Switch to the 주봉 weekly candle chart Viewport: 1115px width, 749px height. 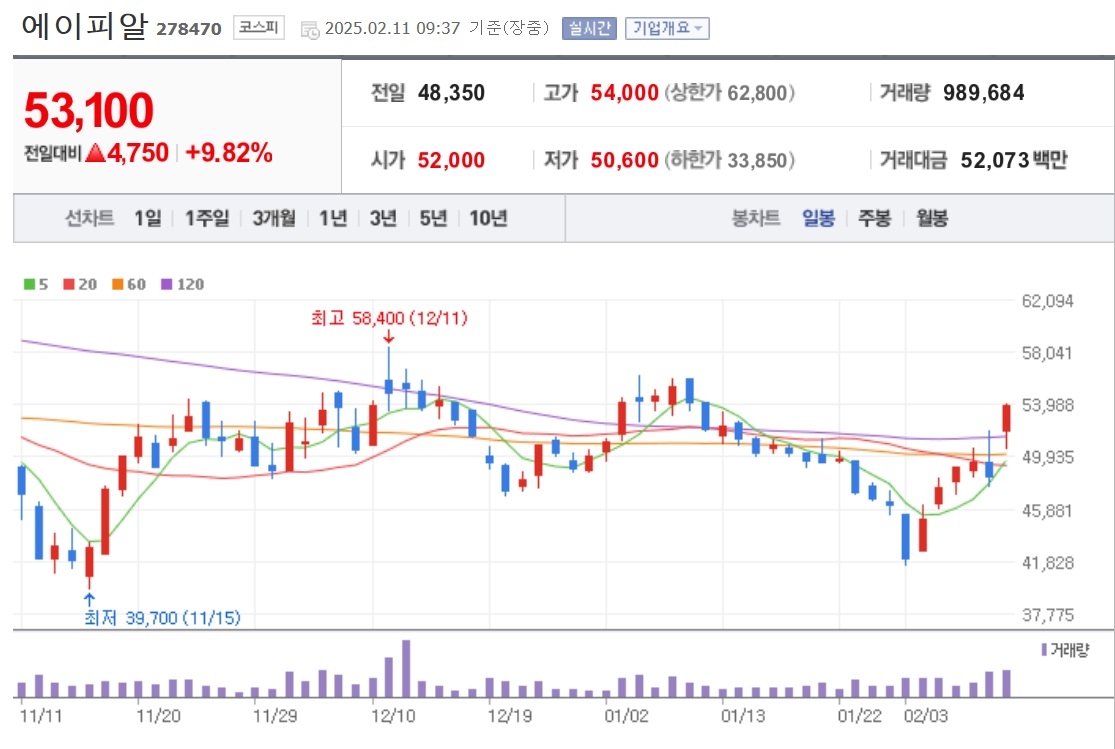pyautogui.click(x=875, y=218)
